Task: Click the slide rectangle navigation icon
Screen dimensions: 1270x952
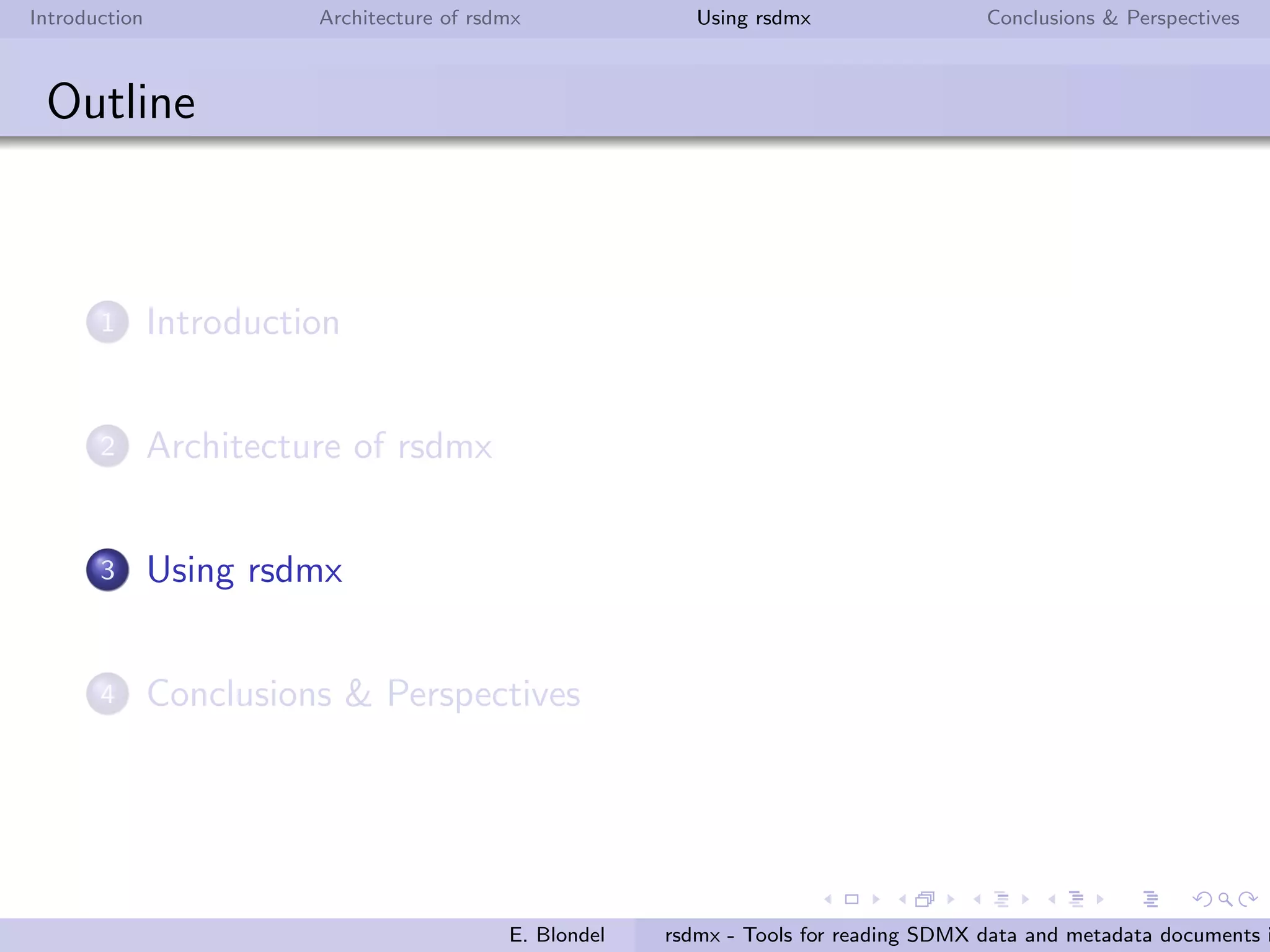Action: [x=852, y=899]
